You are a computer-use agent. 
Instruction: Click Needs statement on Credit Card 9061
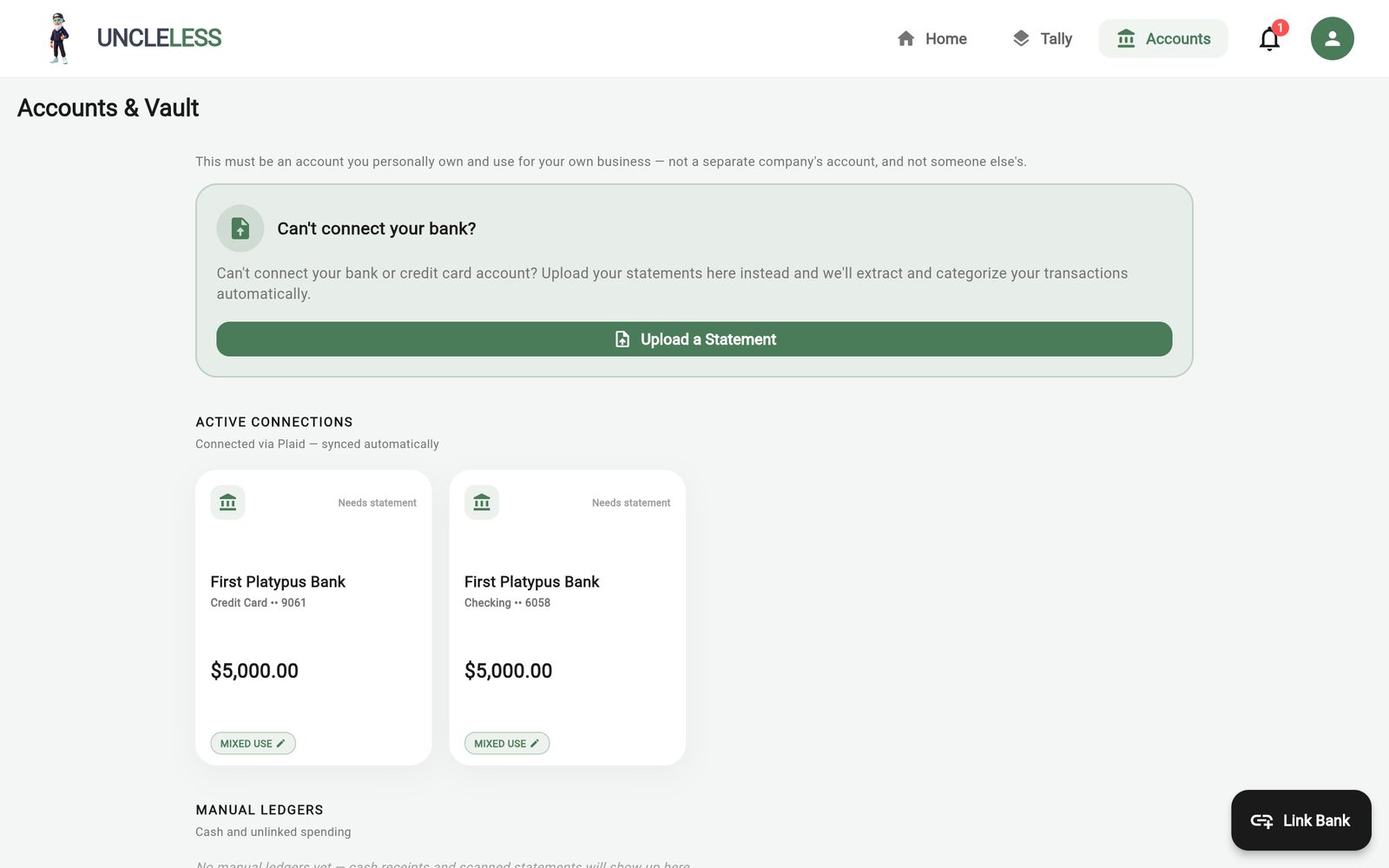coord(378,503)
